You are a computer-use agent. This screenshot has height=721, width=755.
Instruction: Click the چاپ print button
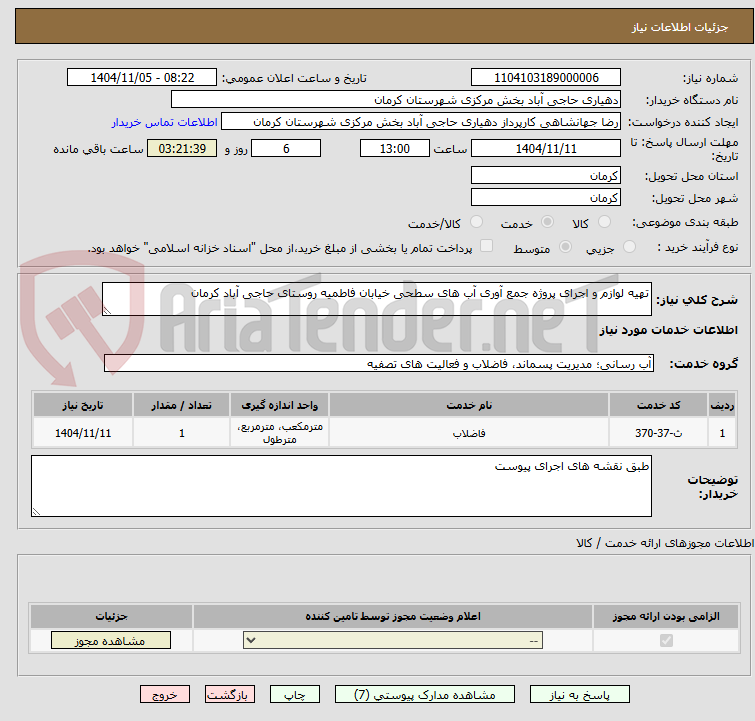point(295,695)
